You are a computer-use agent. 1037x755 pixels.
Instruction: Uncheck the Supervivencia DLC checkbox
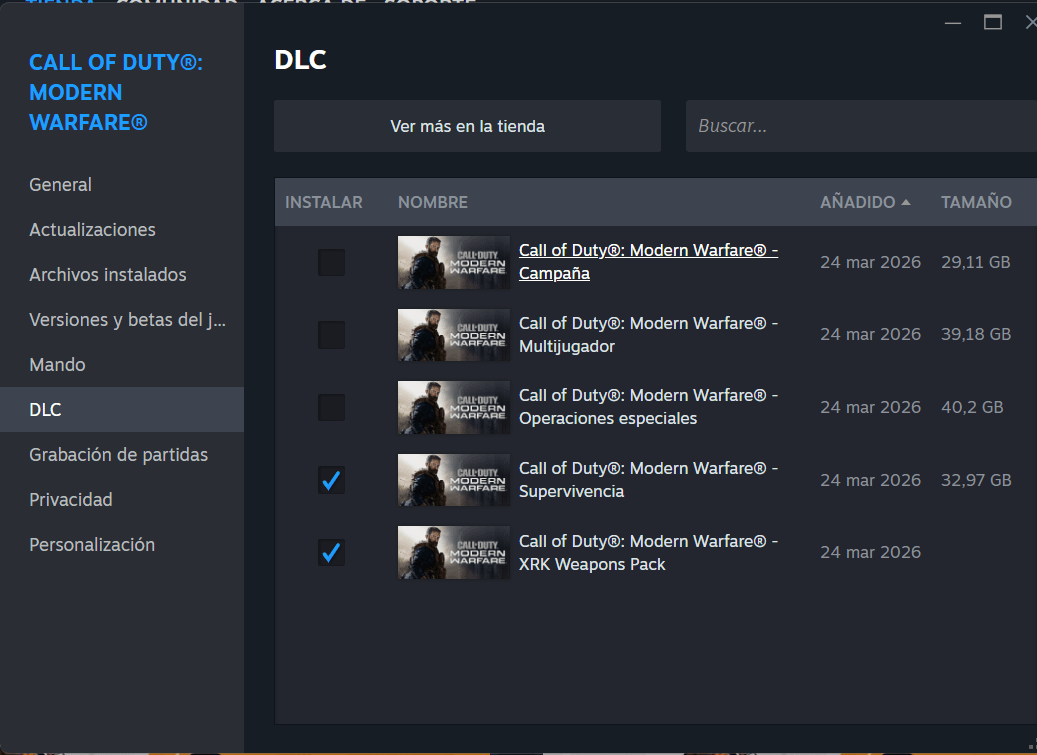coord(331,480)
